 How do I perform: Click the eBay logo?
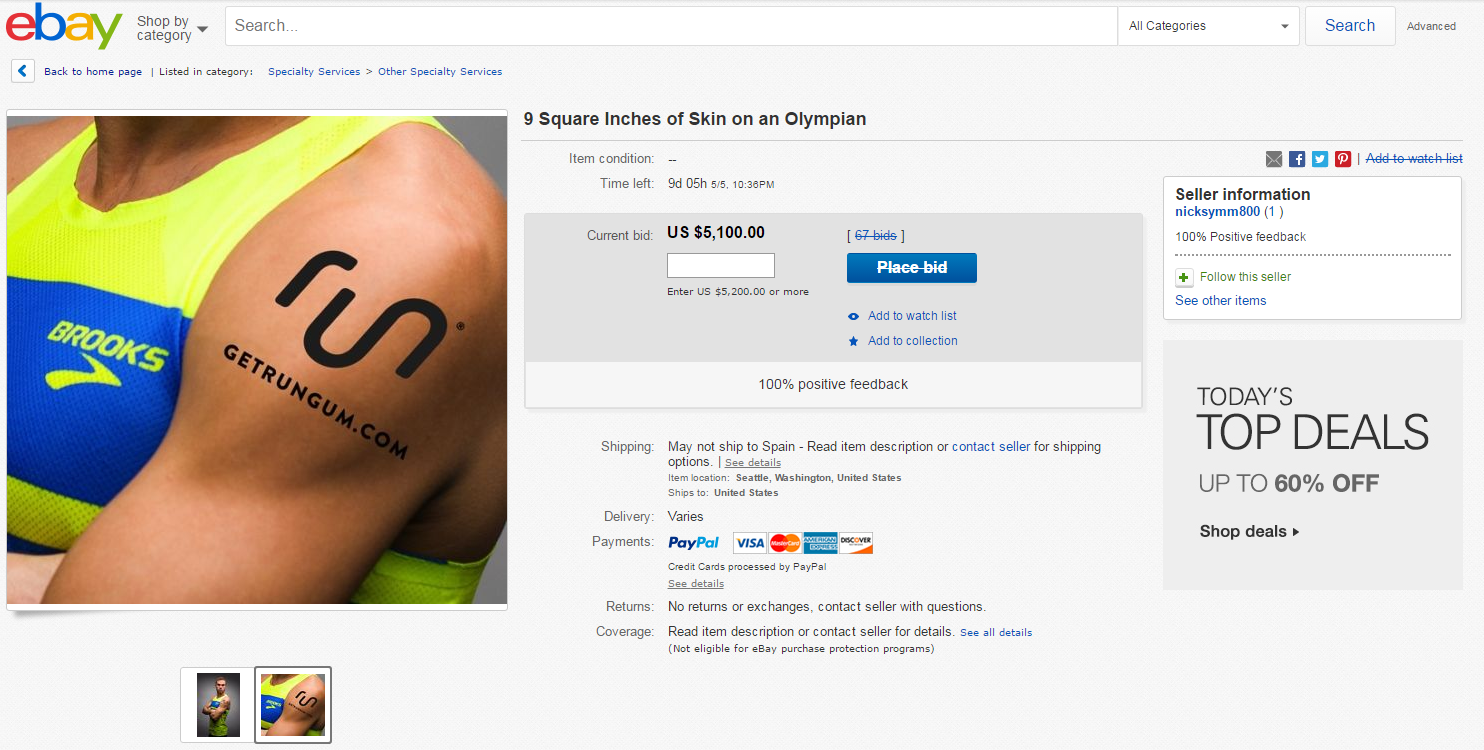(x=64, y=27)
